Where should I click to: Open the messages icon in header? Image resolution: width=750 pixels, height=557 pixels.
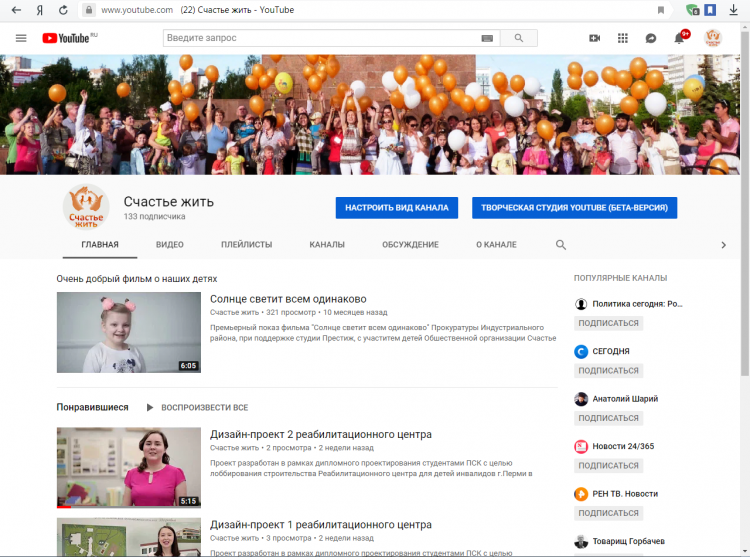[651, 38]
